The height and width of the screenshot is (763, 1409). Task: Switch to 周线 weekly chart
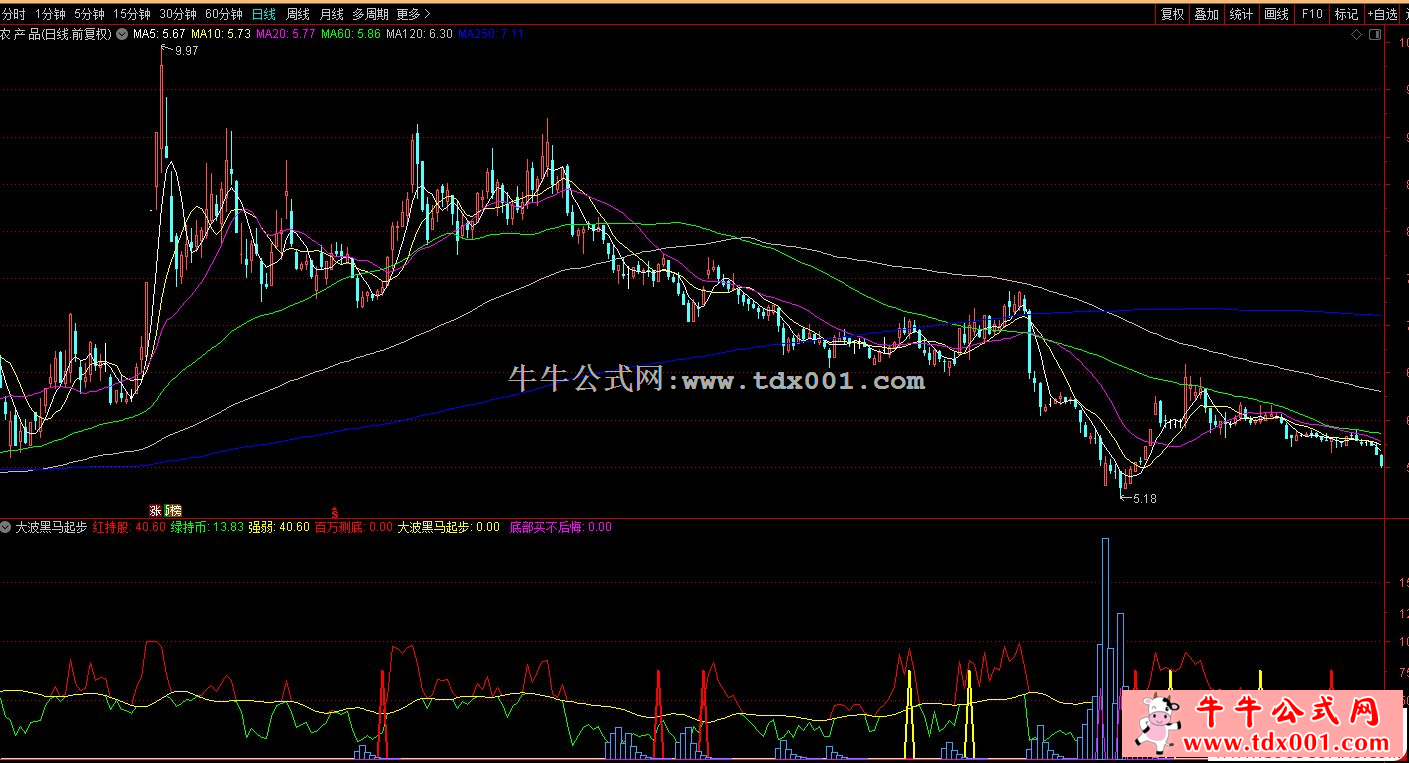(298, 14)
